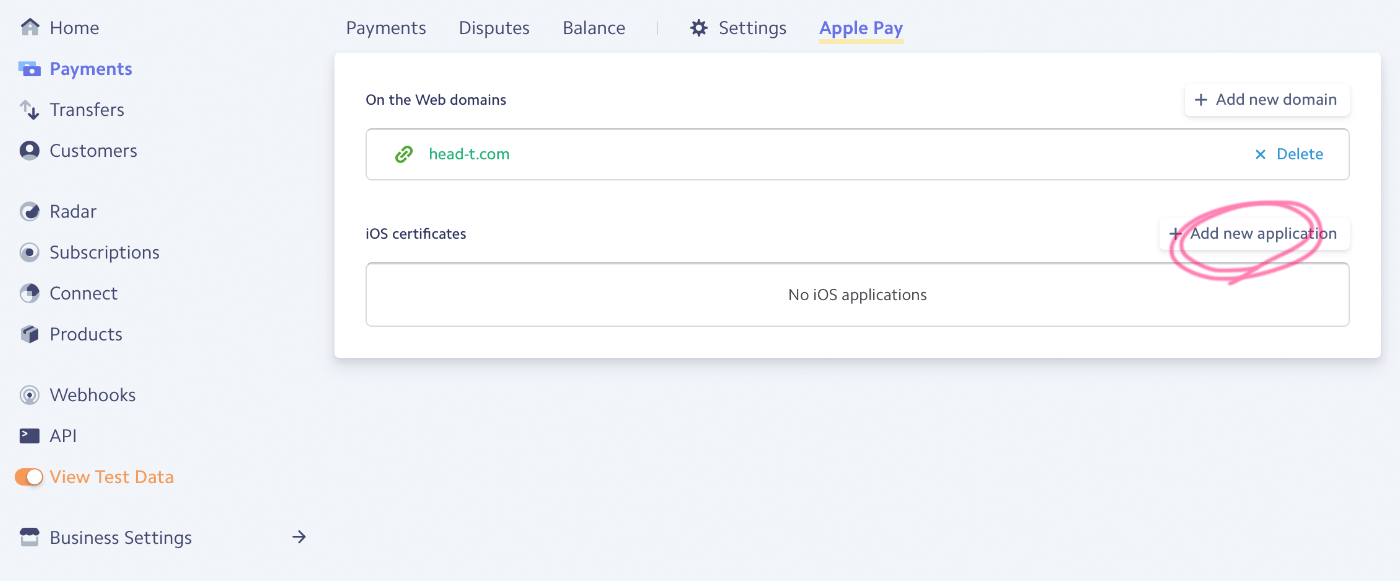Go to the Payments top tab

click(x=386, y=28)
